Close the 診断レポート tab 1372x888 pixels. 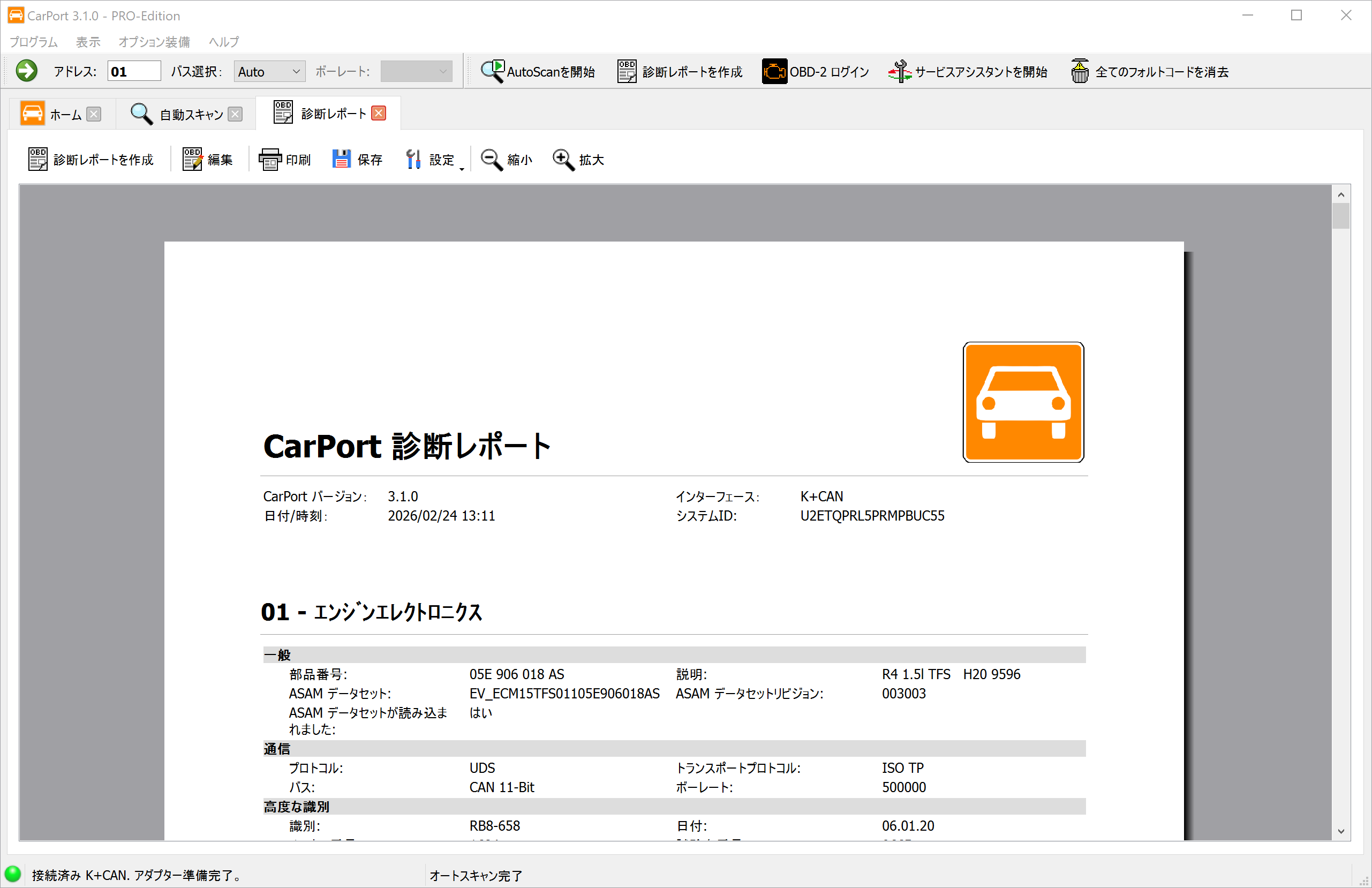click(378, 113)
